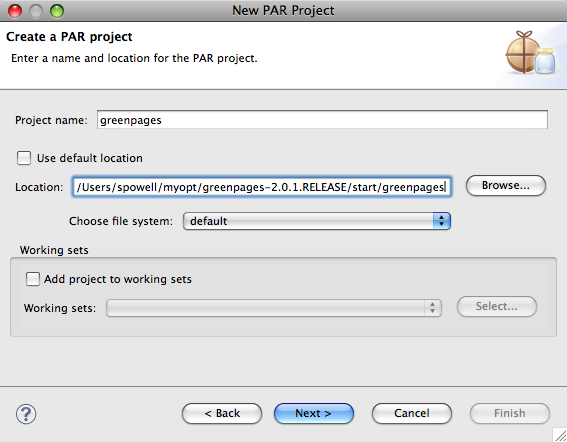Click into the Project name field

(x=322, y=120)
